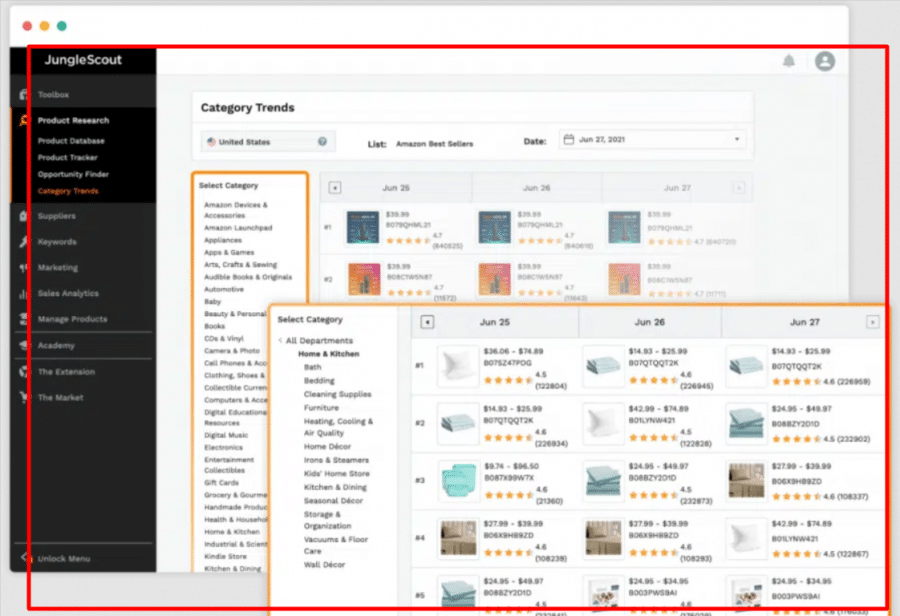Select Kindle Store category

click(x=225, y=556)
